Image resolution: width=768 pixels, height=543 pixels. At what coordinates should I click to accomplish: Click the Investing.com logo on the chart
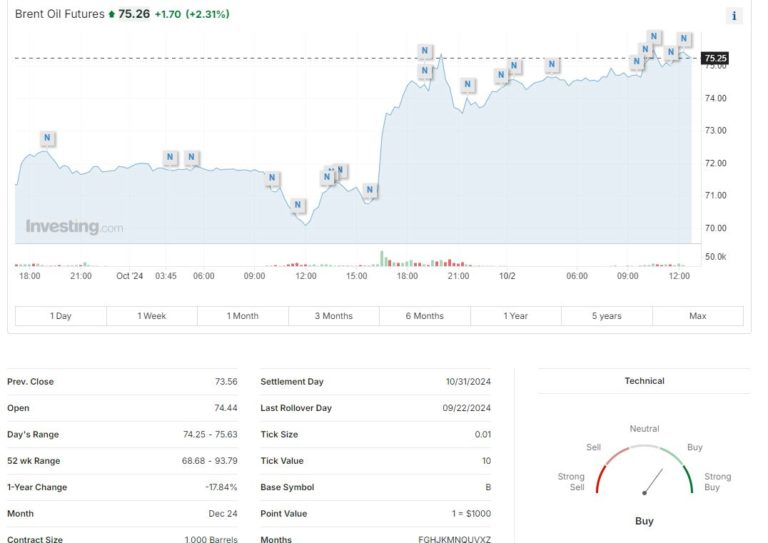pyautogui.click(x=75, y=227)
